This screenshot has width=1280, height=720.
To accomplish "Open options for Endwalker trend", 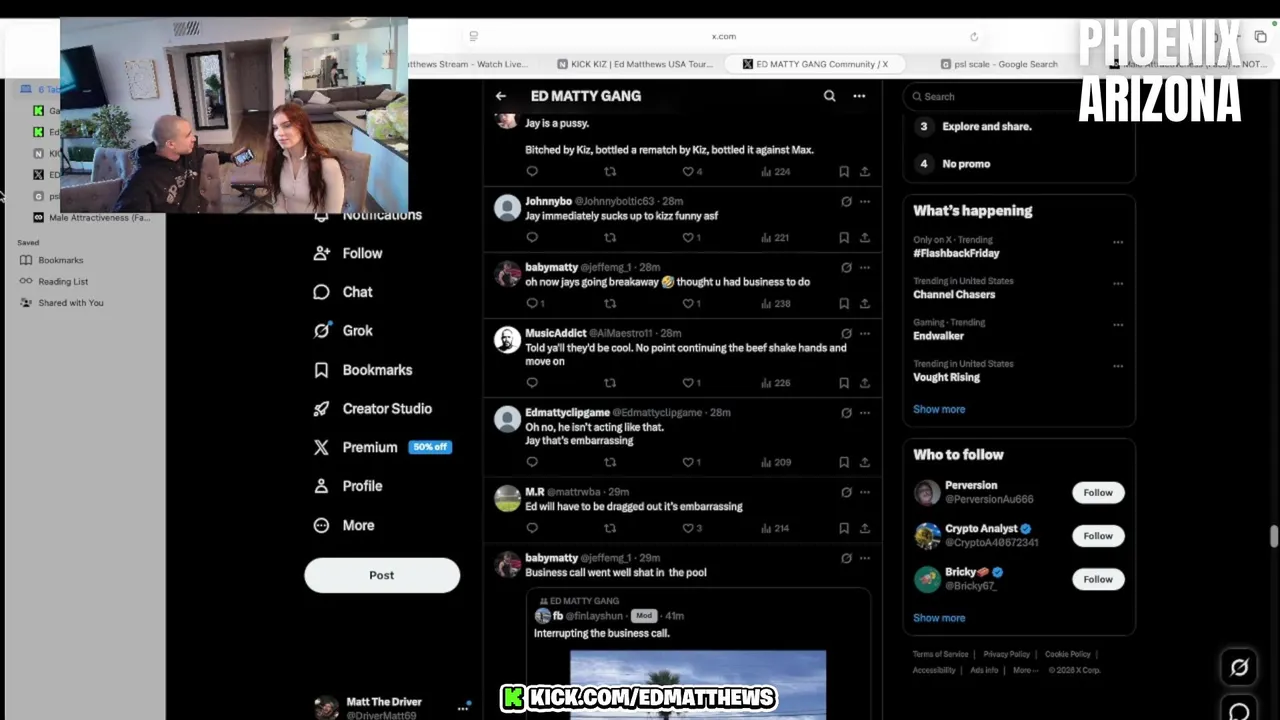I will (1118, 324).
